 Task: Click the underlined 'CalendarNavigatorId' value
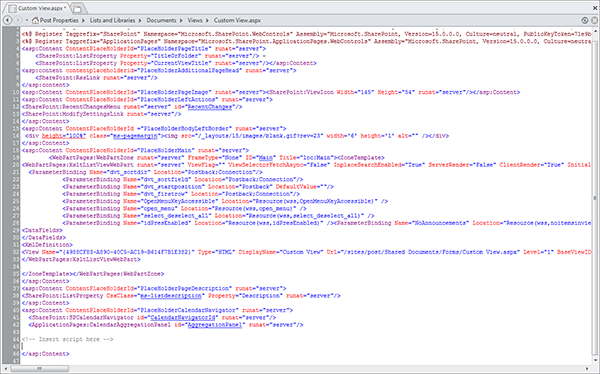coord(184,318)
